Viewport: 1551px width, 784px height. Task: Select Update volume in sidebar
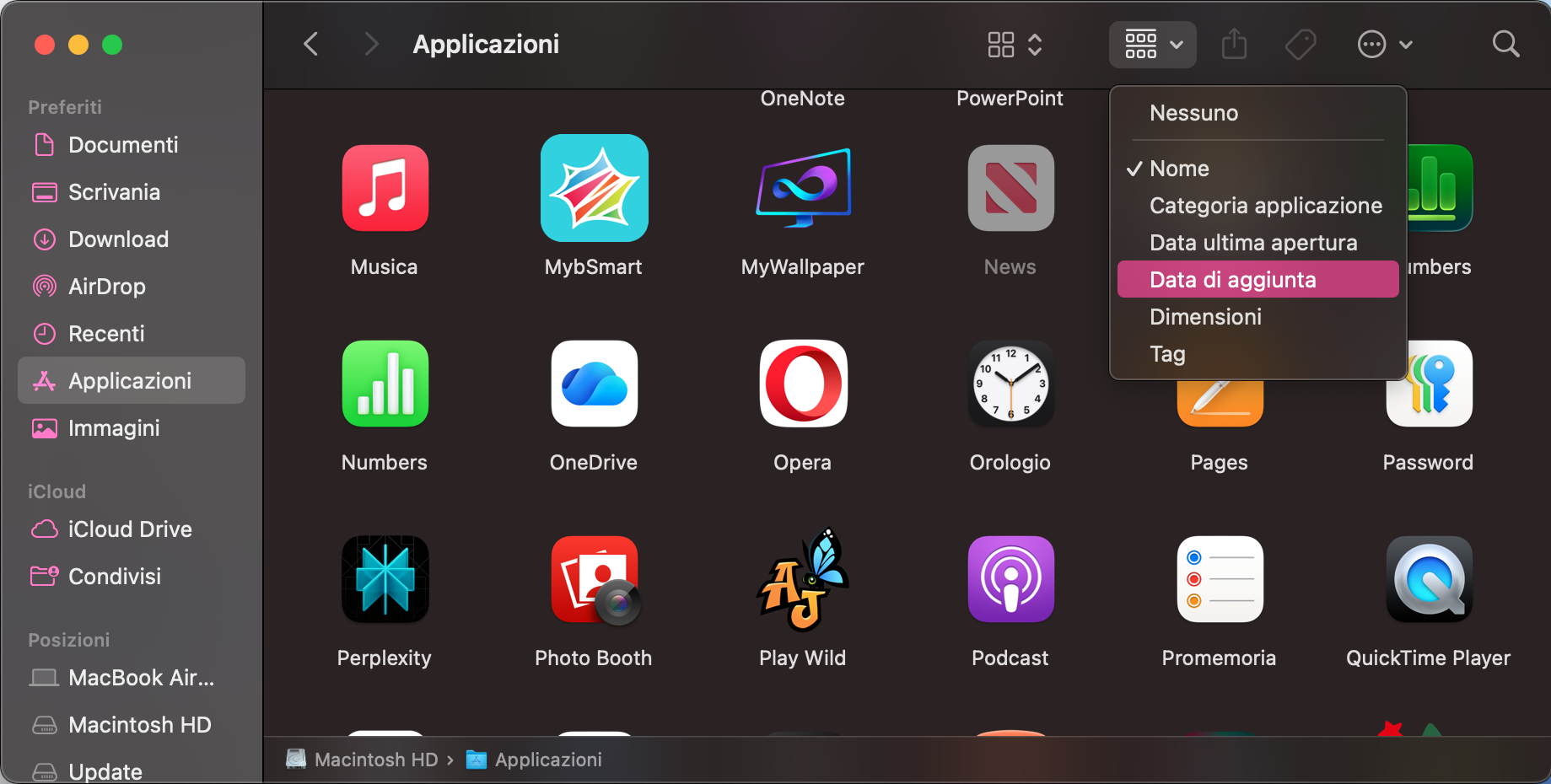(132, 771)
